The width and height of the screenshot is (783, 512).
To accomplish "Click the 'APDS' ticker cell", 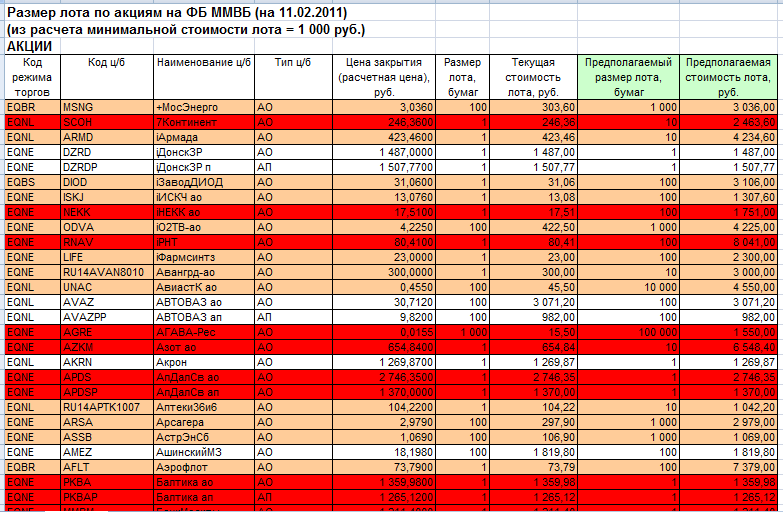I will pos(107,377).
